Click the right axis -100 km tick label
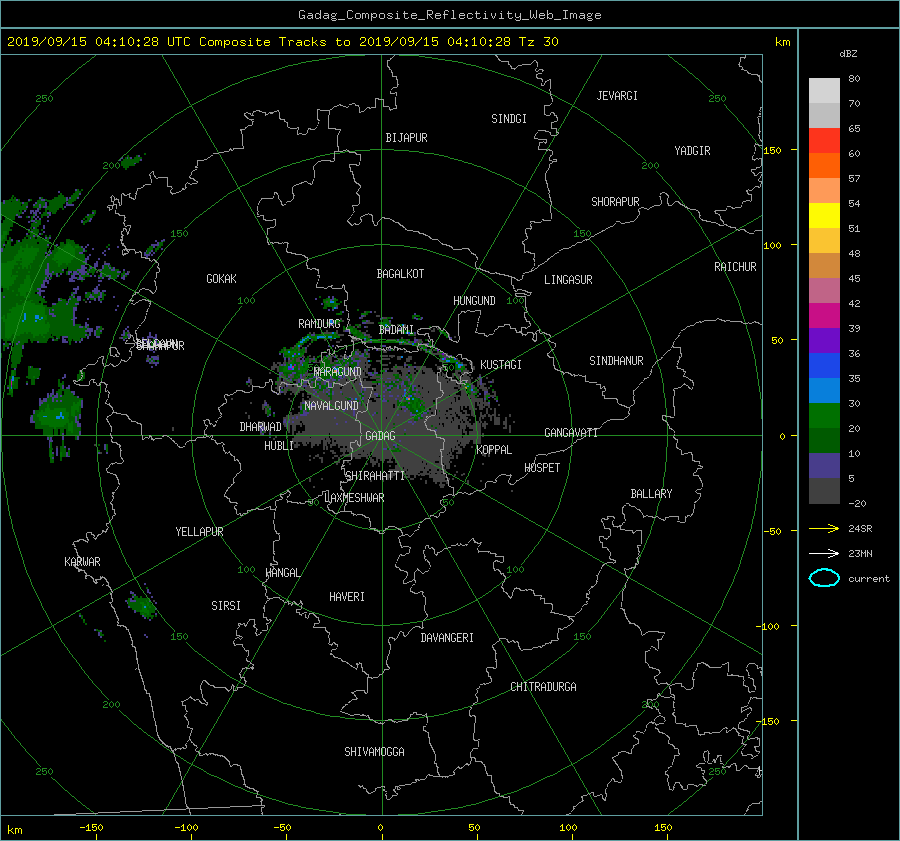The height and width of the screenshot is (841, 900). 769,626
